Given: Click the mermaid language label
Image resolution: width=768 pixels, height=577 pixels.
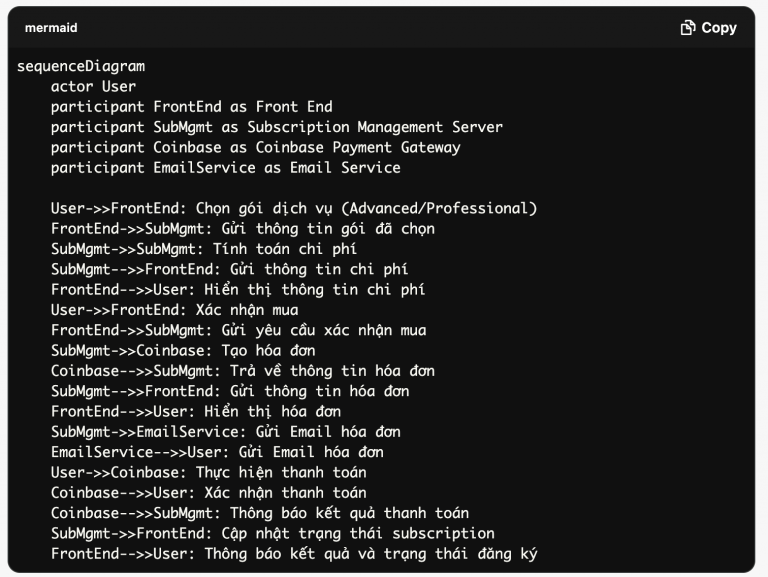Looking at the screenshot, I should click(51, 28).
